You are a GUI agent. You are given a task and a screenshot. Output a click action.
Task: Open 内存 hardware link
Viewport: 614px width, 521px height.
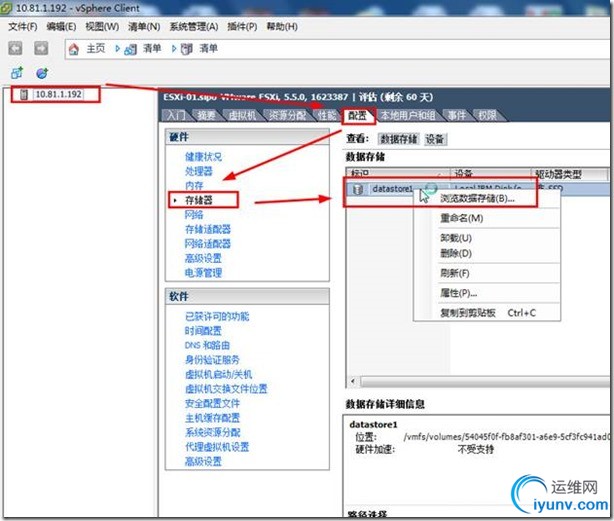194,186
